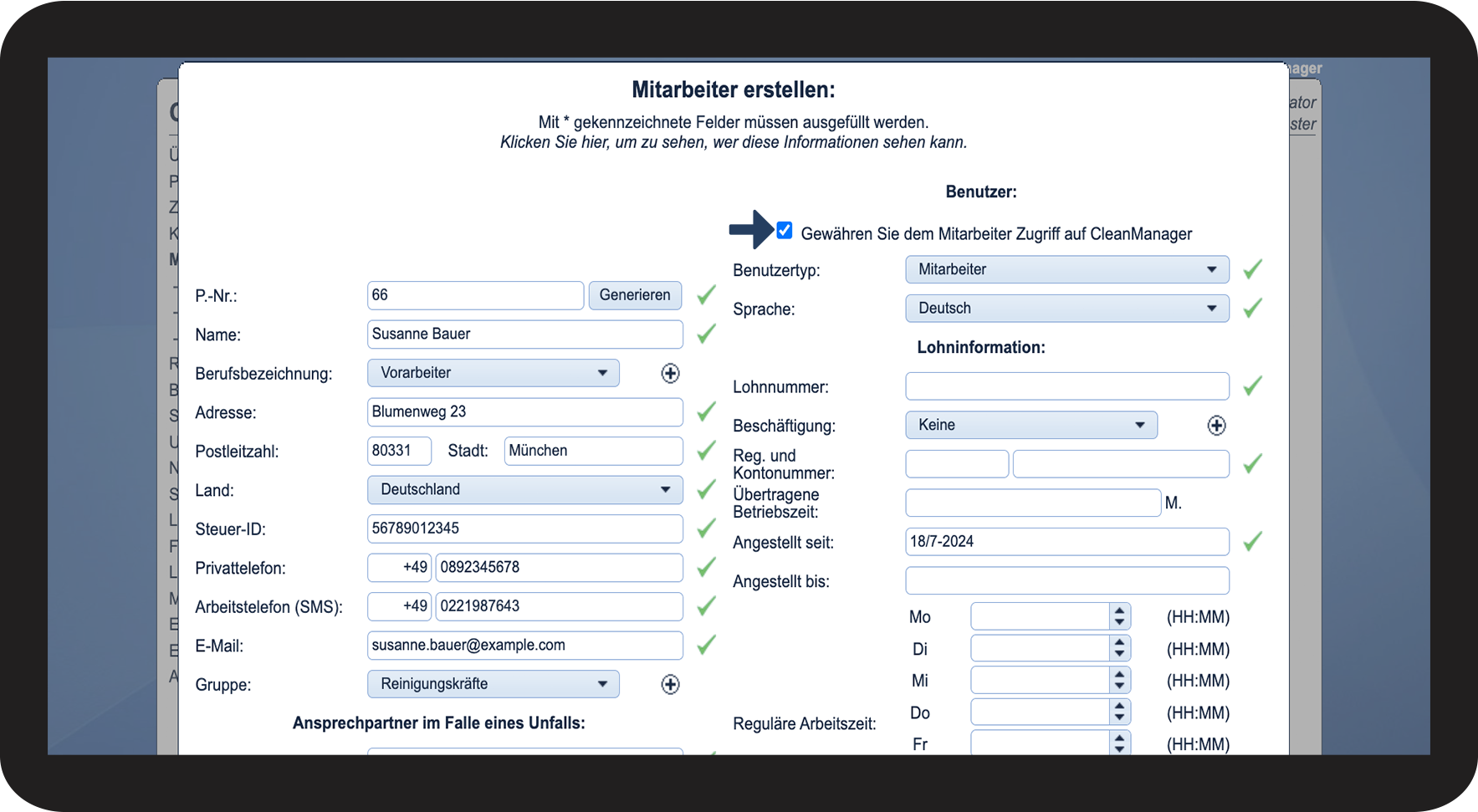Click green checkmark beside Benutzertyp dropdown
The height and width of the screenshot is (812, 1478).
(x=1252, y=270)
